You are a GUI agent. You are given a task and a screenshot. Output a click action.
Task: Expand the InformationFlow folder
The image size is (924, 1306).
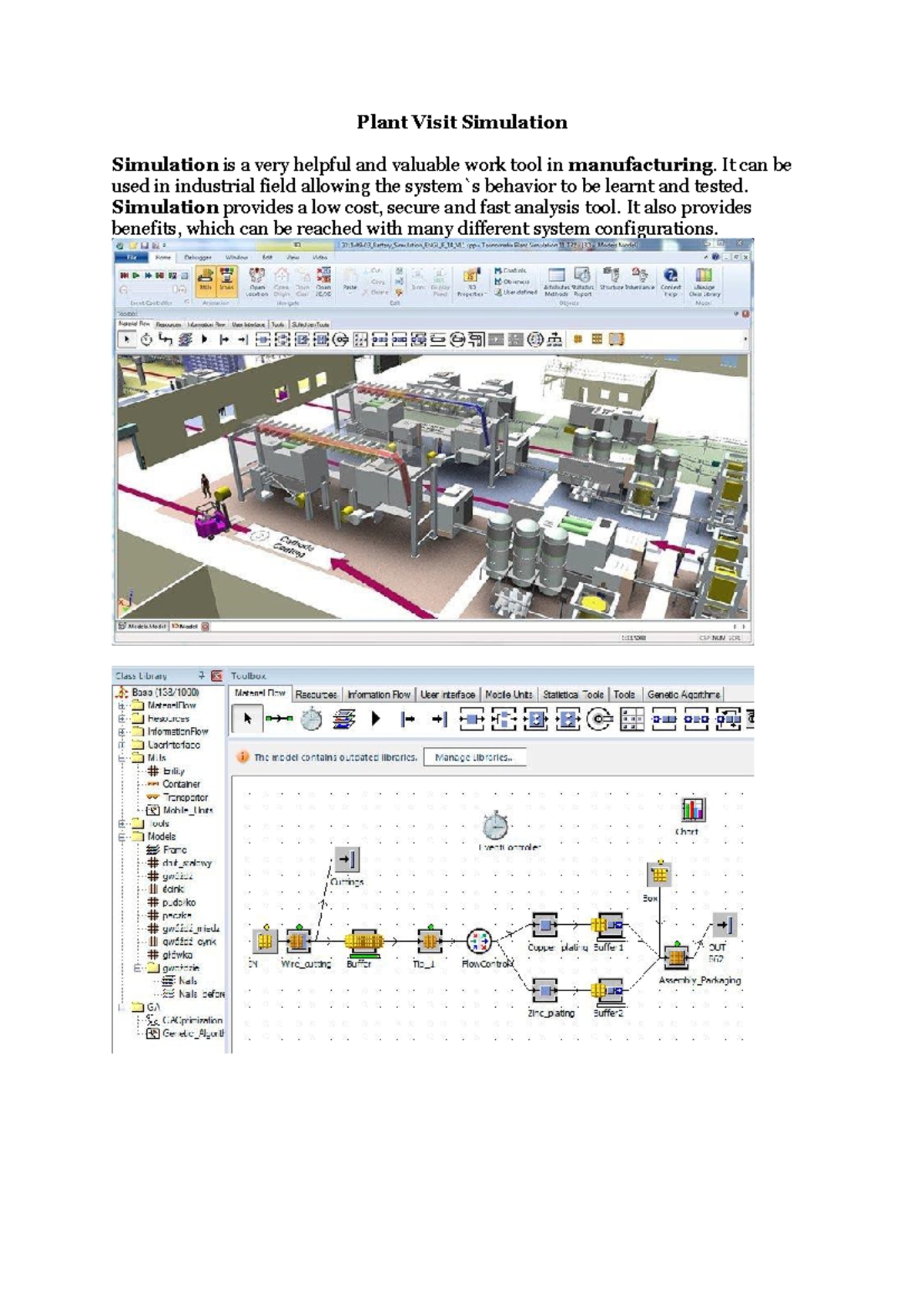tap(121, 732)
